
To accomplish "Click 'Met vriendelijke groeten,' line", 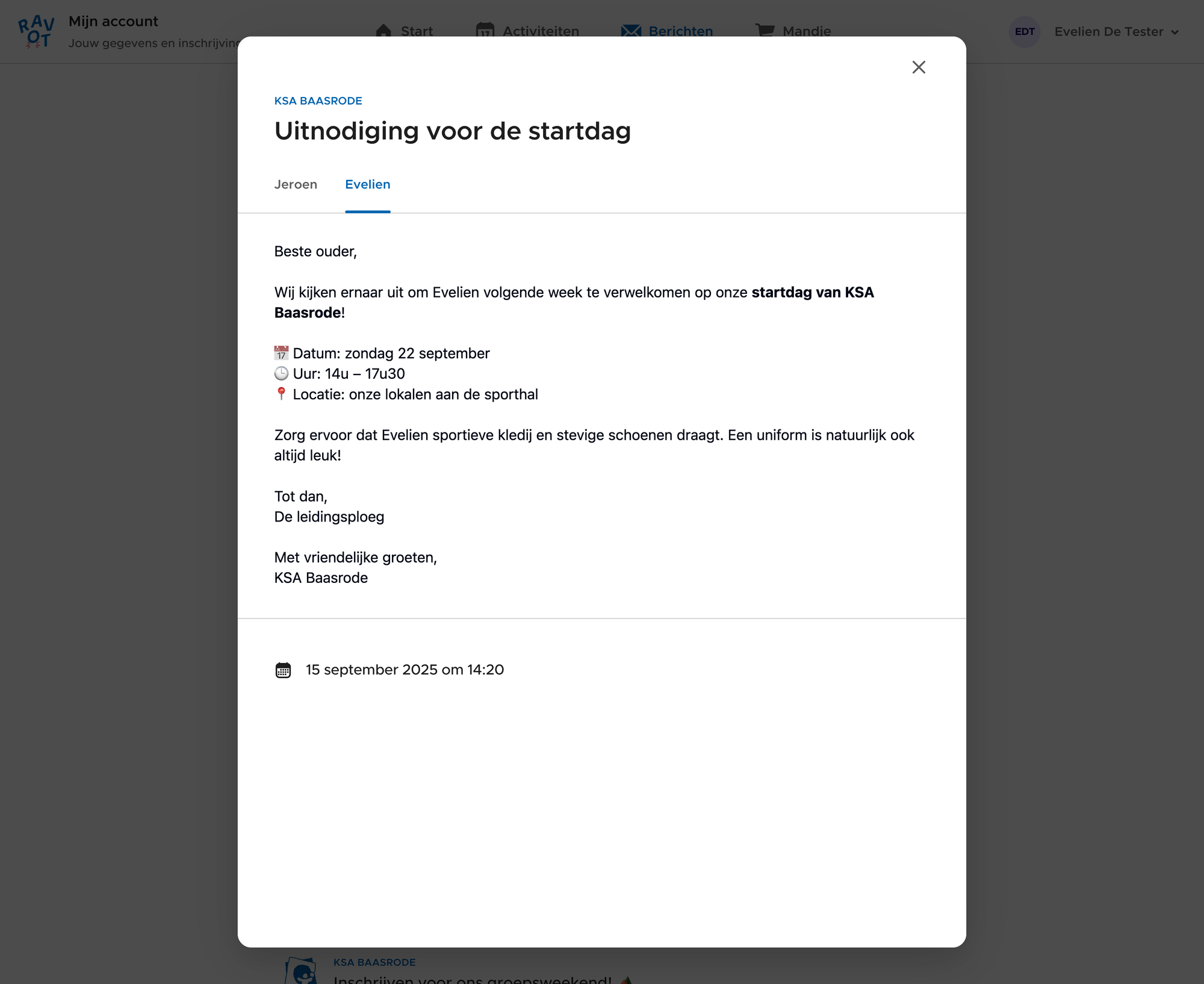I will pyautogui.click(x=356, y=558).
